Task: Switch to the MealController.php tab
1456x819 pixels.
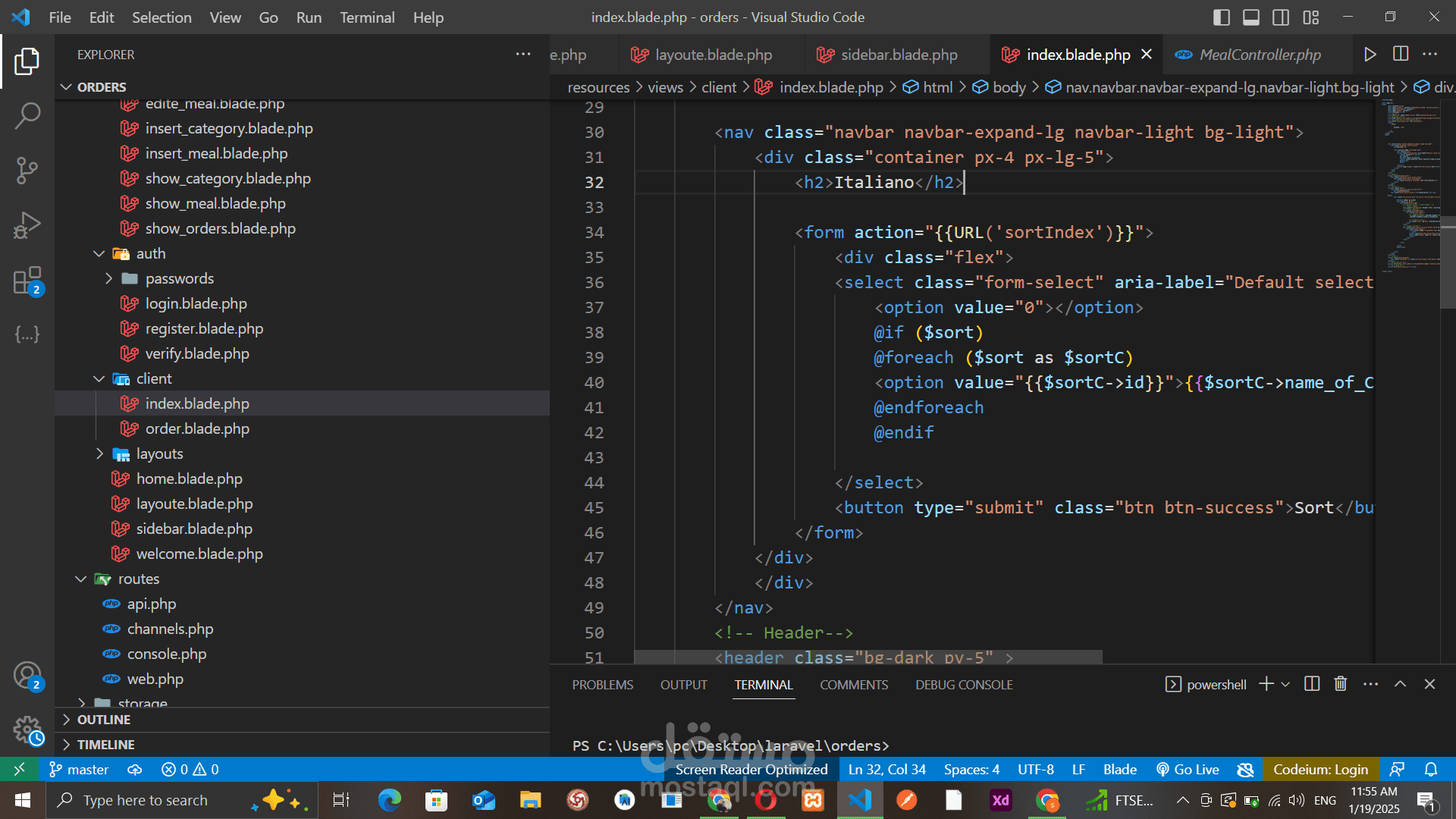Action: [1259, 55]
